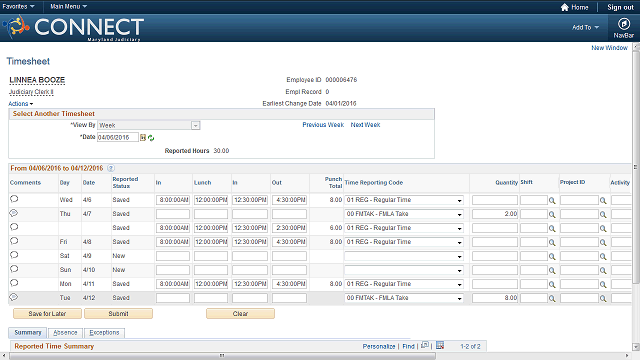This screenshot has height=360, width=640.
Task: Open comment bubble for Wed 4/6
Action: pos(14,199)
